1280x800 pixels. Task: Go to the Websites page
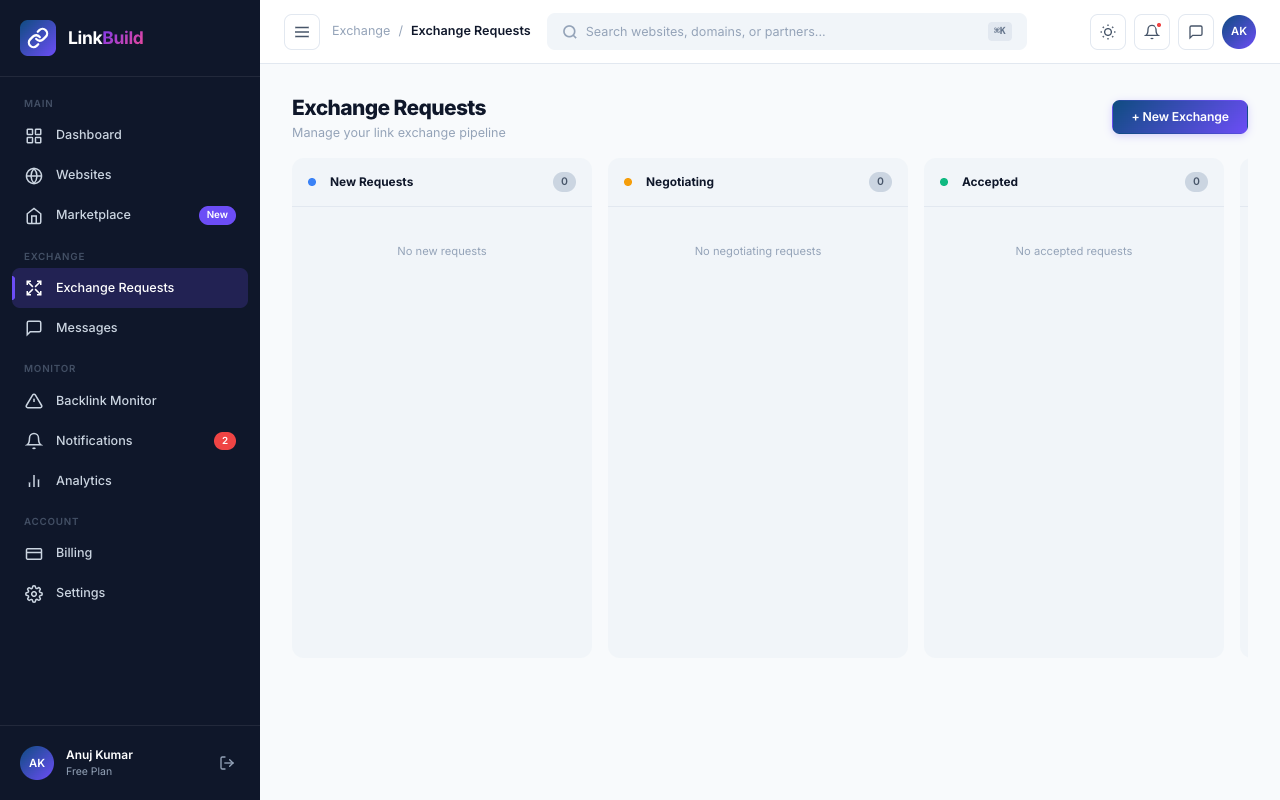click(130, 175)
